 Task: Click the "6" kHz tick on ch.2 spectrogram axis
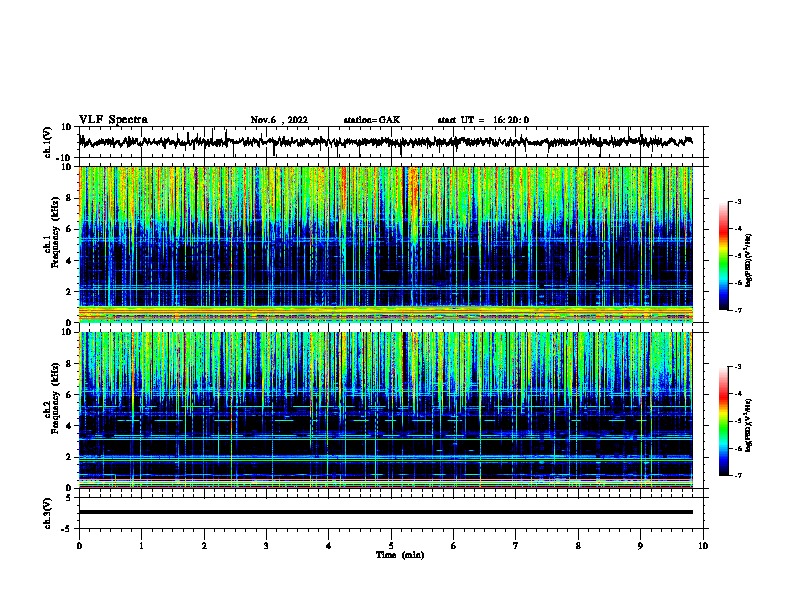[x=69, y=395]
